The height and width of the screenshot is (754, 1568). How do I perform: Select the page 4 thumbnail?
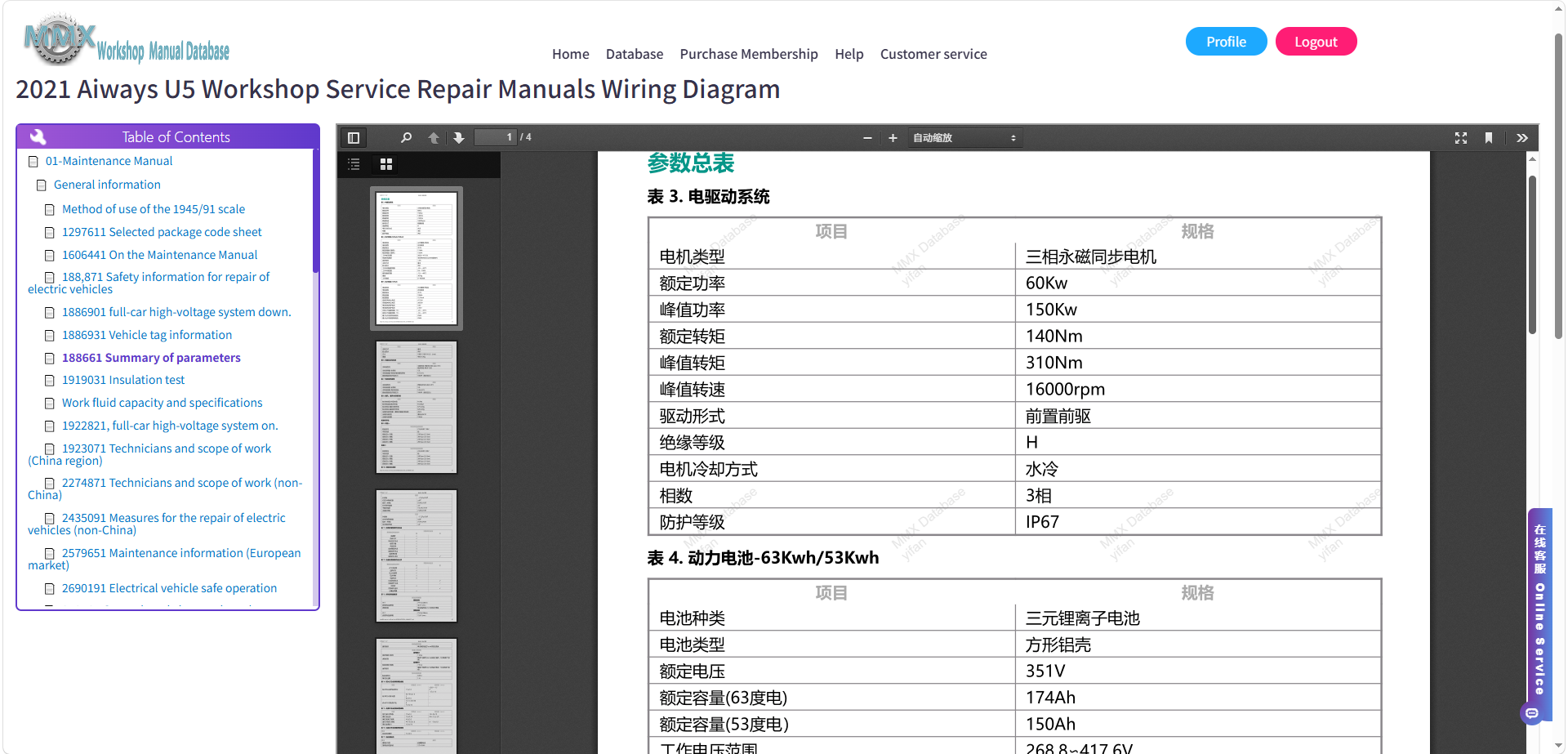(x=416, y=696)
